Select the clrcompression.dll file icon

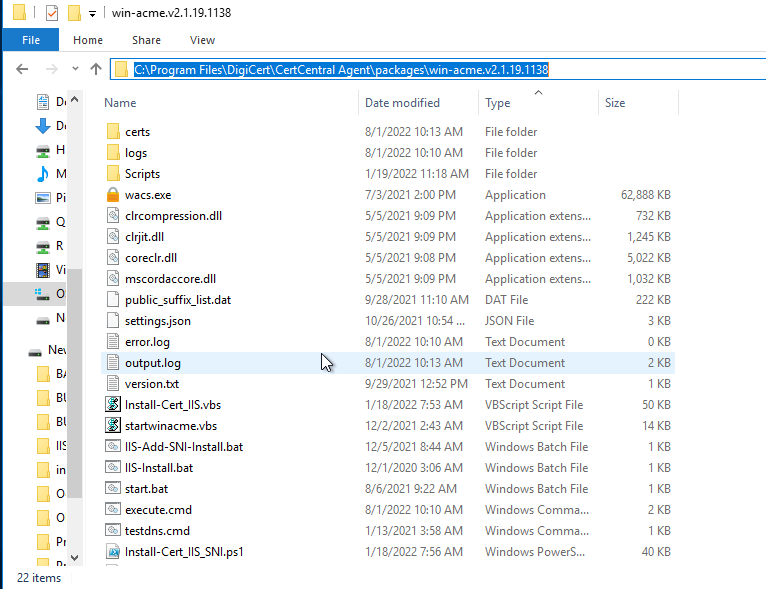113,215
